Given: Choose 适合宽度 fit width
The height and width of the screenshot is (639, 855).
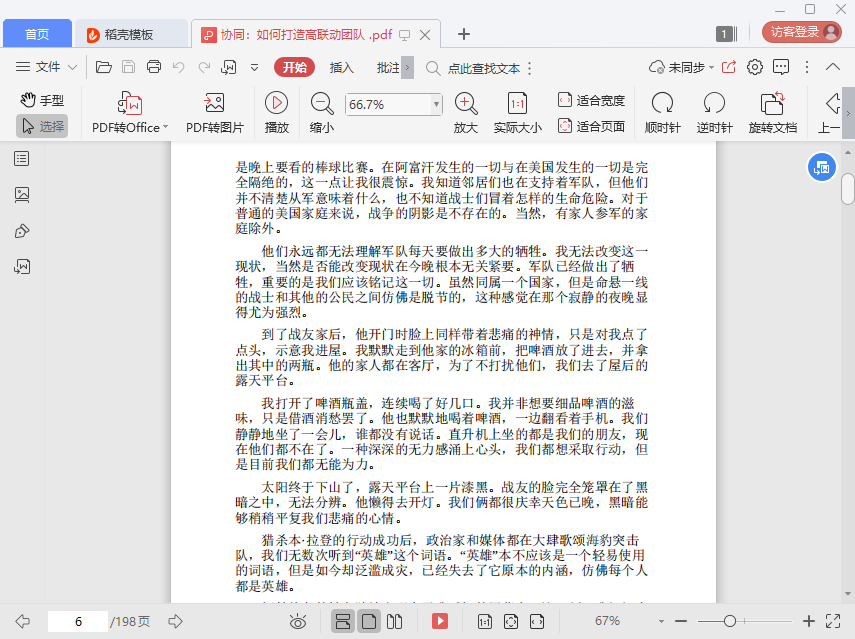Looking at the screenshot, I should pos(591,100).
